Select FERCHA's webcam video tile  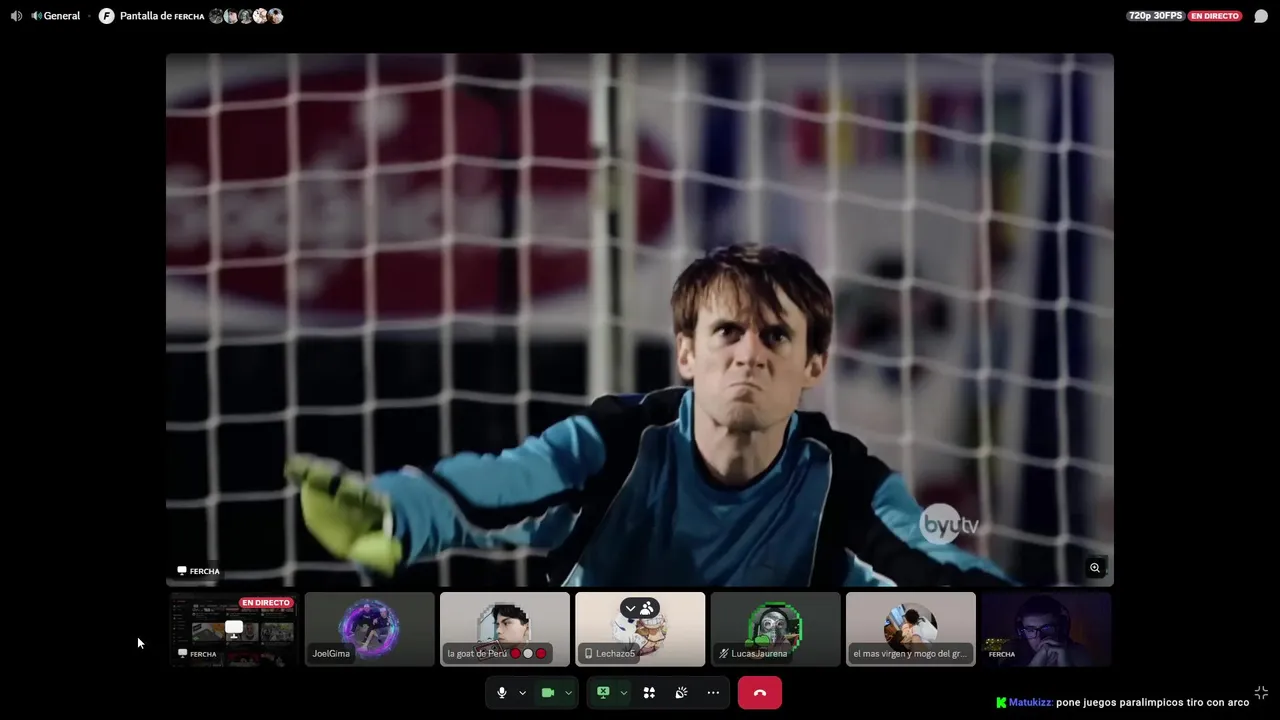[x=1046, y=629]
